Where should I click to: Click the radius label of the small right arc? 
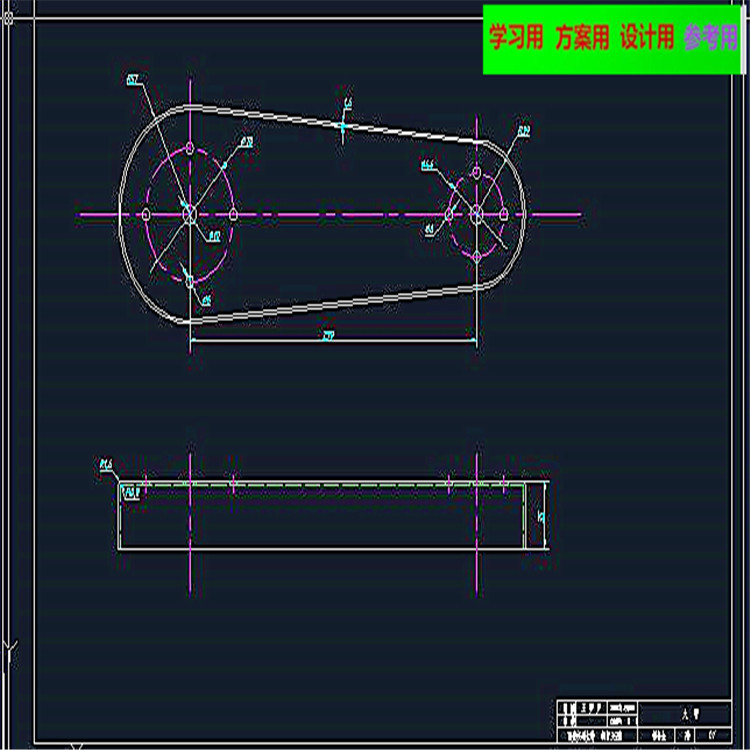(524, 131)
